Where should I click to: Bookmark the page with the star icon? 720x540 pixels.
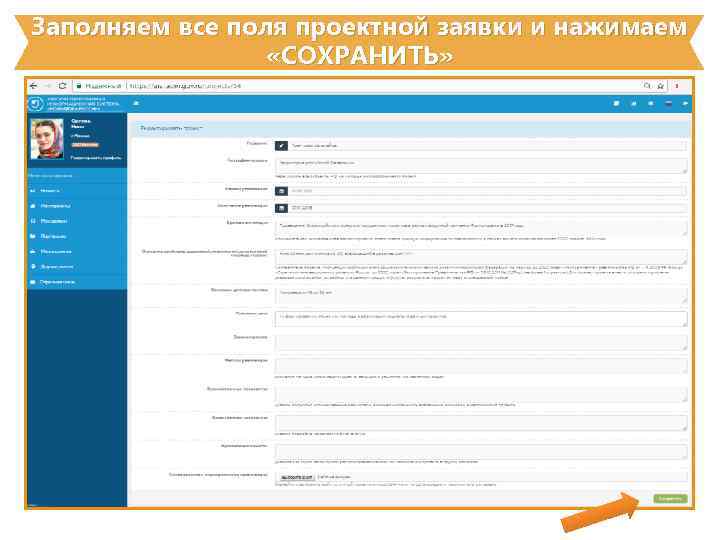click(660, 86)
